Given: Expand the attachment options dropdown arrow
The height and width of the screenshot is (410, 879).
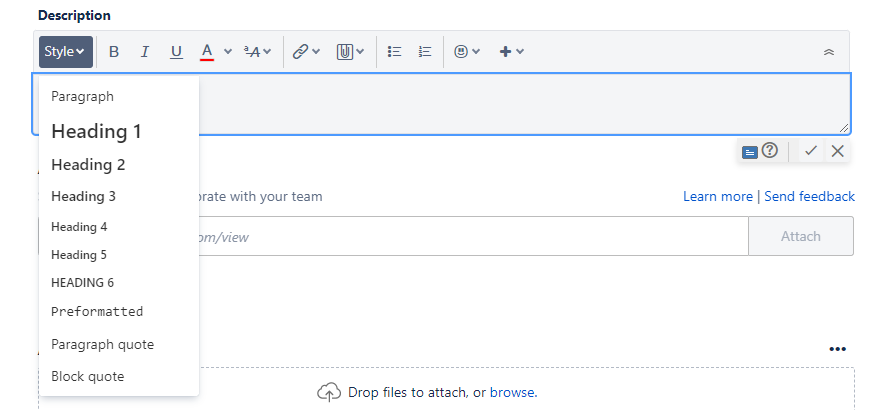Looking at the screenshot, I should pyautogui.click(x=360, y=52).
